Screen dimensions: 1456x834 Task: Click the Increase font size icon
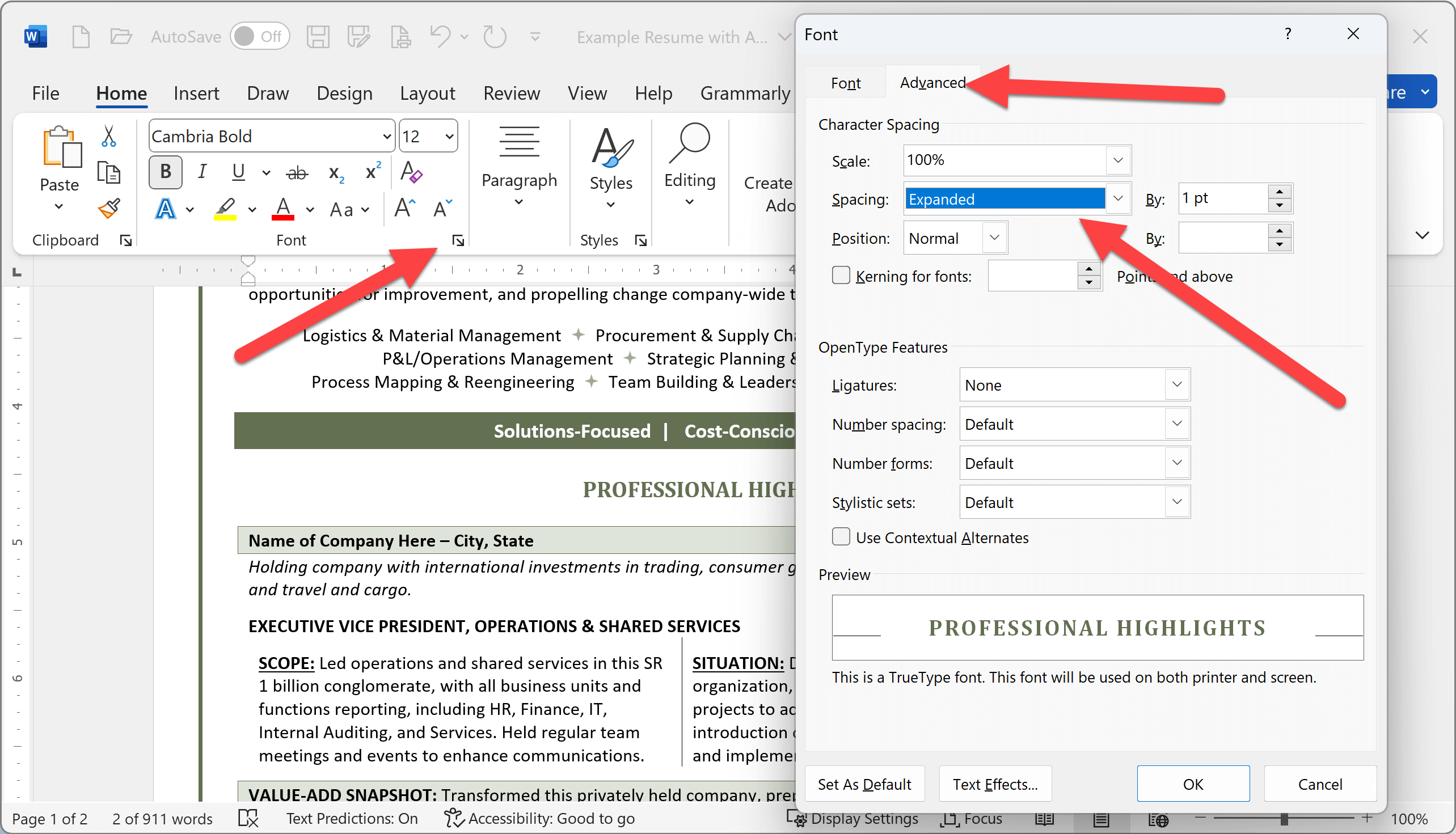(x=404, y=207)
